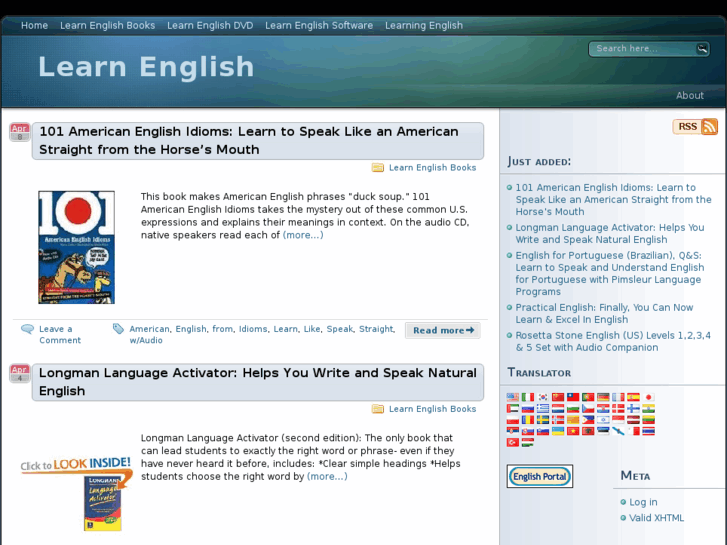This screenshot has height=545, width=727.
Task: Choose the Spanish flag in Translator
Action: coord(633,397)
